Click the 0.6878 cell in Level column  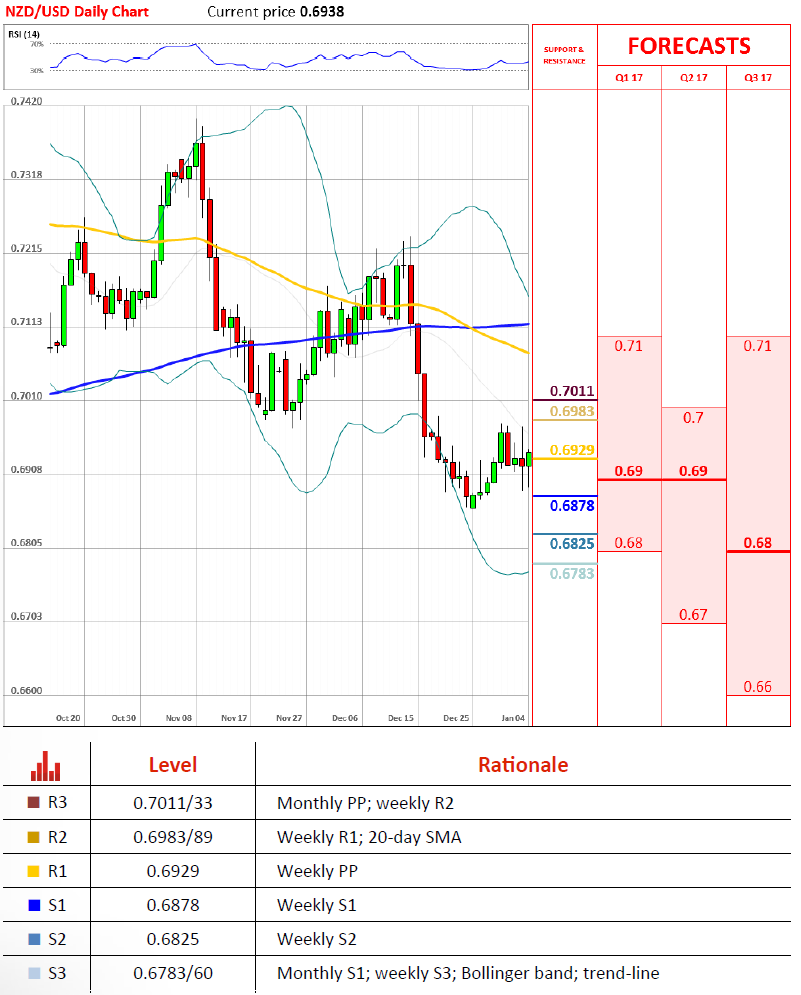point(173,906)
